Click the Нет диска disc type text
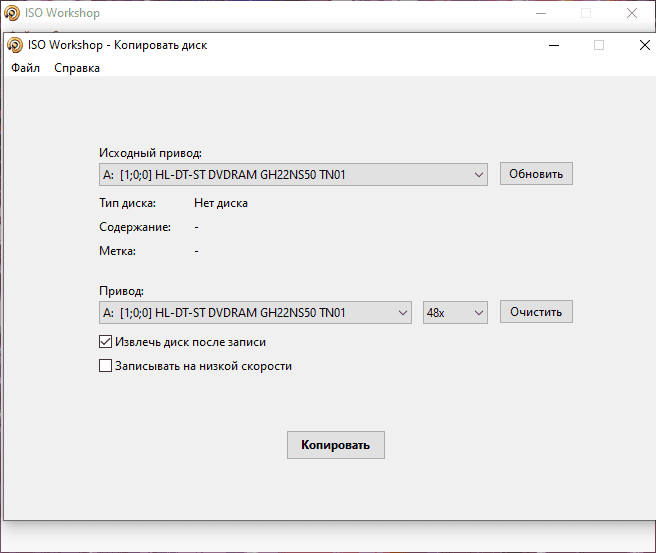This screenshot has height=553, width=656. [x=221, y=203]
